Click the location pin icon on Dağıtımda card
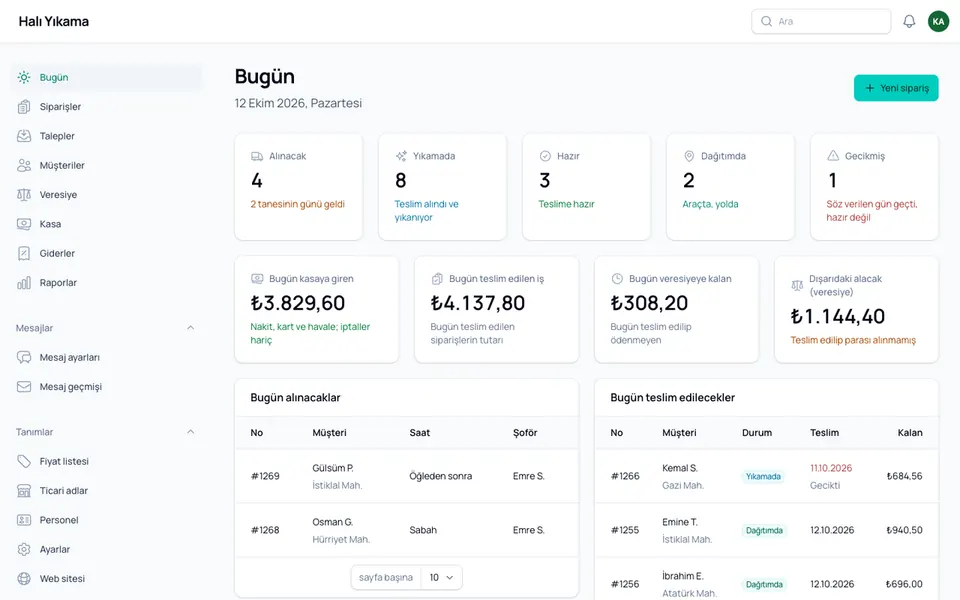960x600 pixels. (x=689, y=156)
